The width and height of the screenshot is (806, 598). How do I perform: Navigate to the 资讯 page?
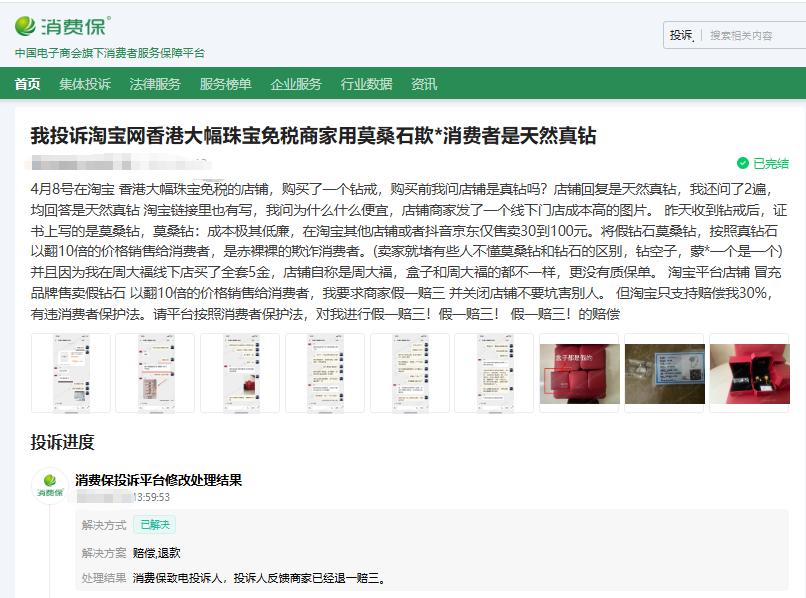pyautogui.click(x=424, y=84)
